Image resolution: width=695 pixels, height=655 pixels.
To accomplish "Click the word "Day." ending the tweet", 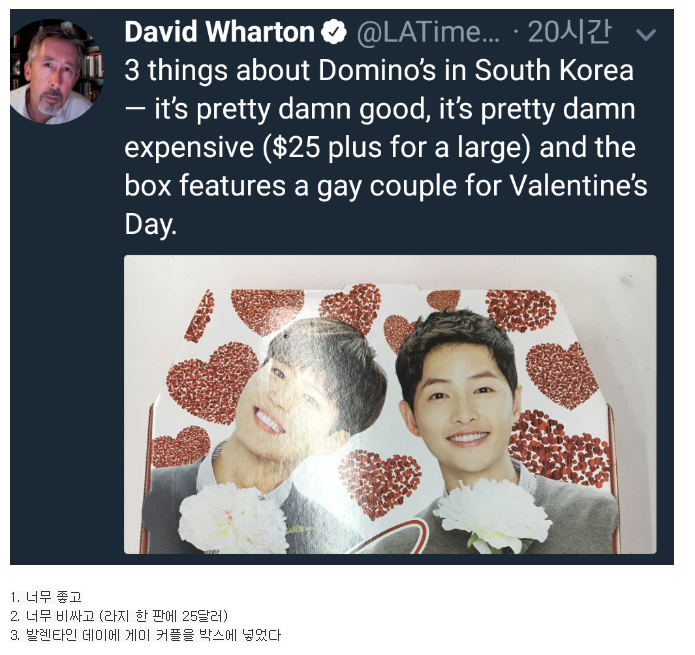I will [150, 224].
